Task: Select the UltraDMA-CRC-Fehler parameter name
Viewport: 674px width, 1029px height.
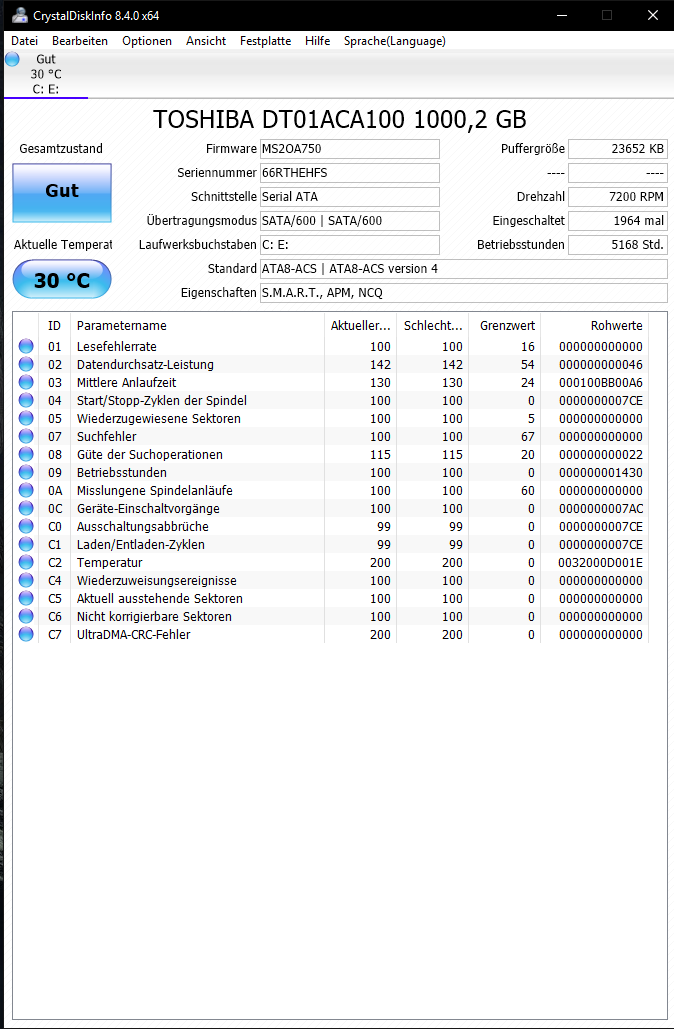Action: tap(134, 635)
